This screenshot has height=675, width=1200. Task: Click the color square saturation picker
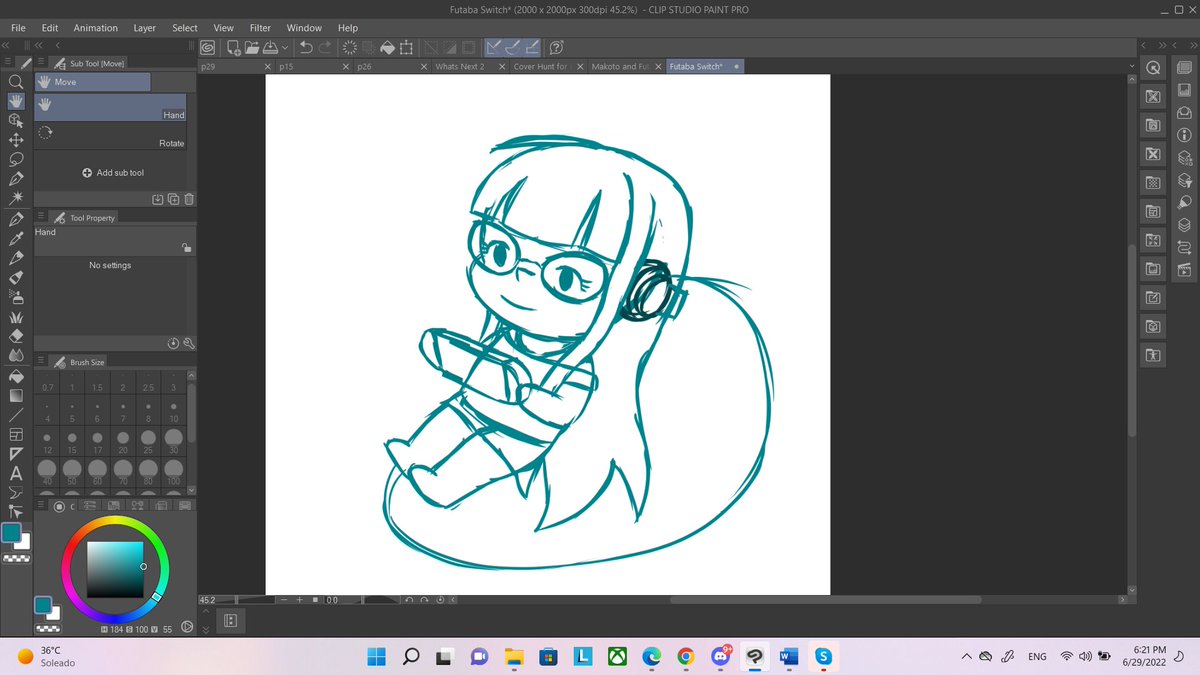click(116, 570)
